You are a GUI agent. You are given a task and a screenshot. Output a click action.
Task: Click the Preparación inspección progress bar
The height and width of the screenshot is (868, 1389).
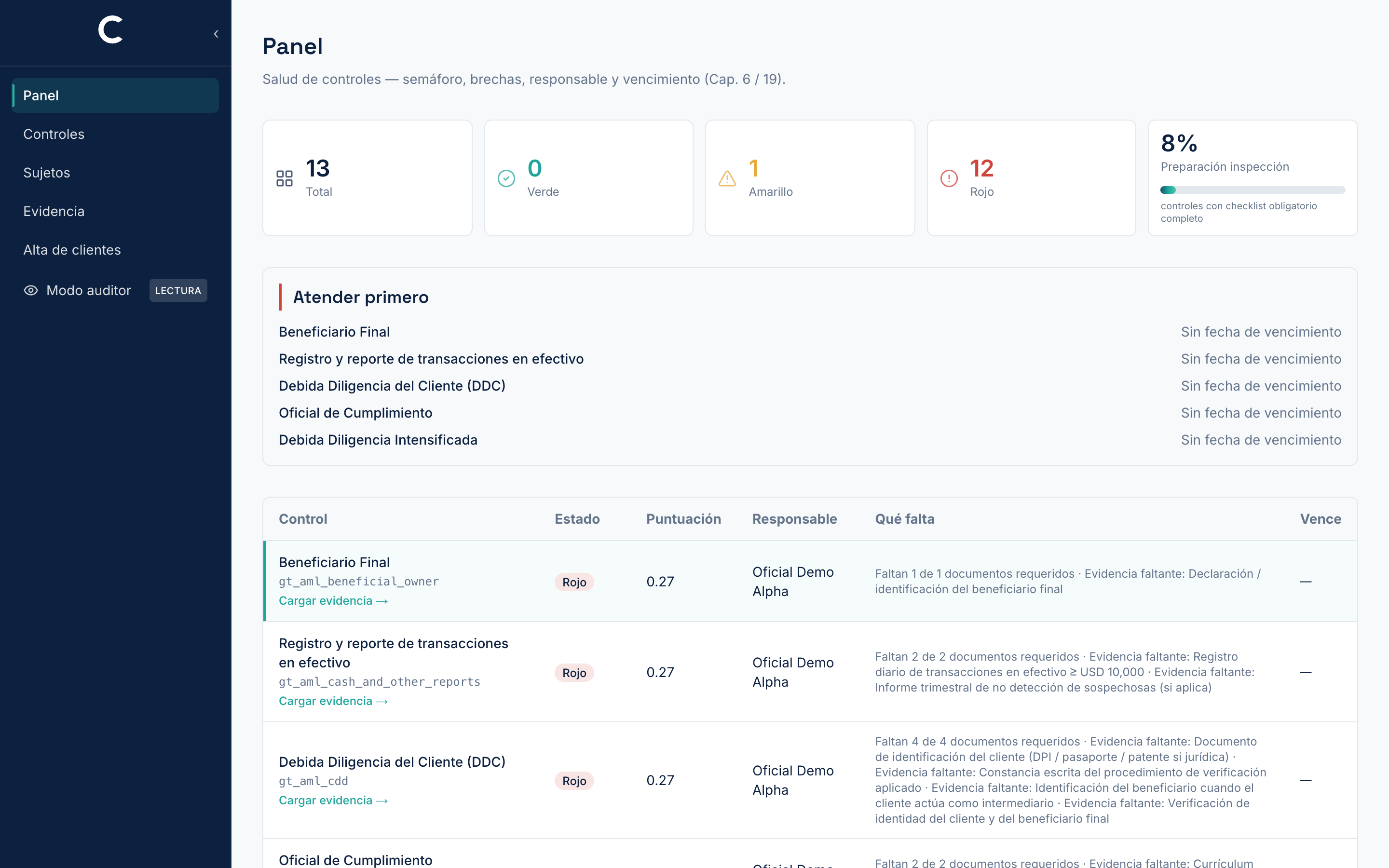[x=1253, y=190]
